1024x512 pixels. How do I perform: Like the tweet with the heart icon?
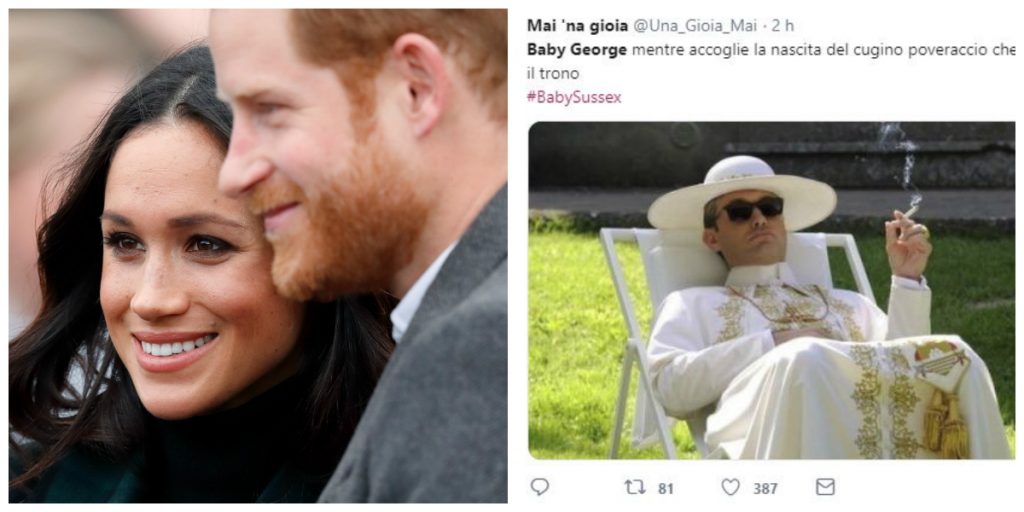point(730,487)
